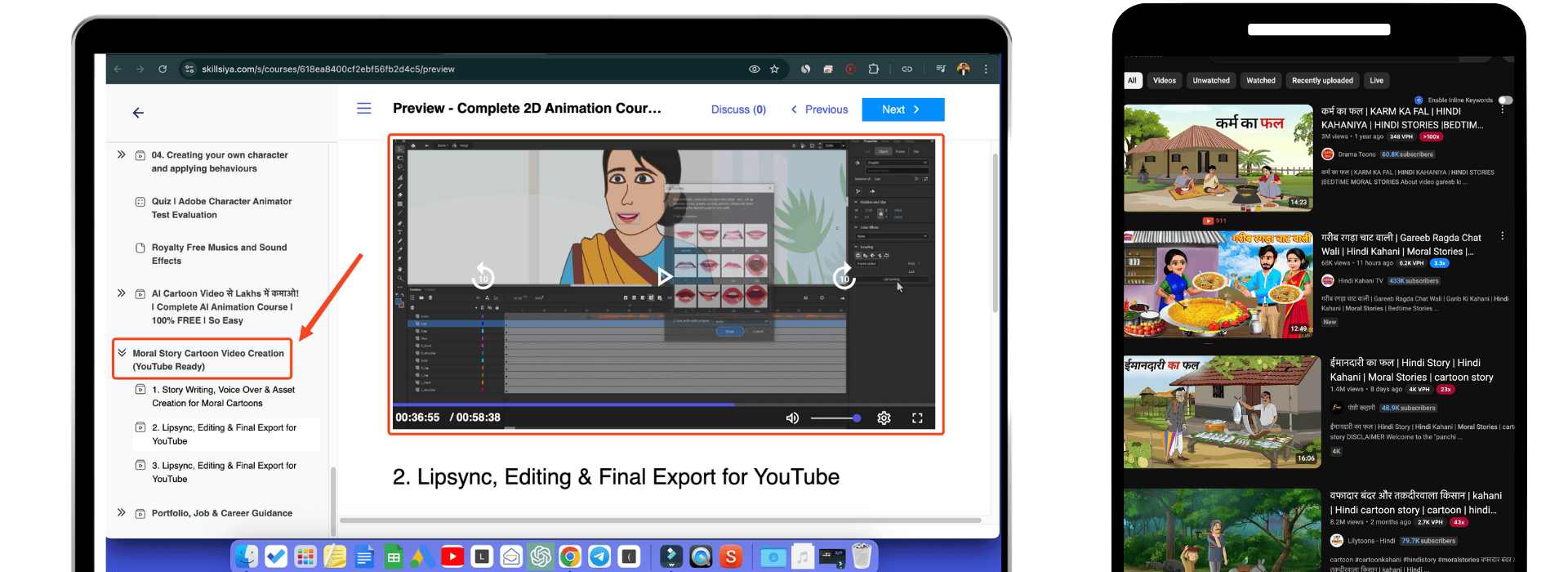Rewind the video 10 seconds
1568x572 pixels.
pos(483,277)
